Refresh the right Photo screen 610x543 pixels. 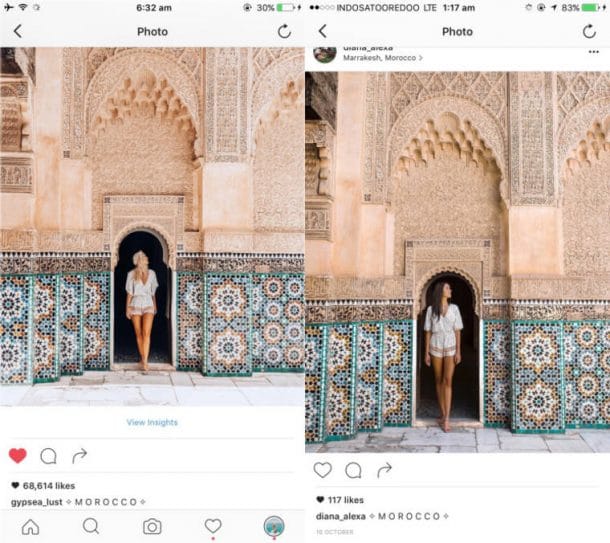(x=589, y=31)
